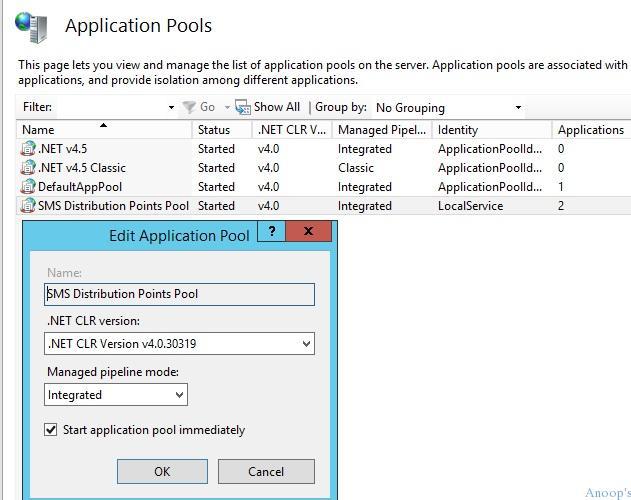Sort by the Applications column header
The width and height of the screenshot is (631, 500).
591,130
